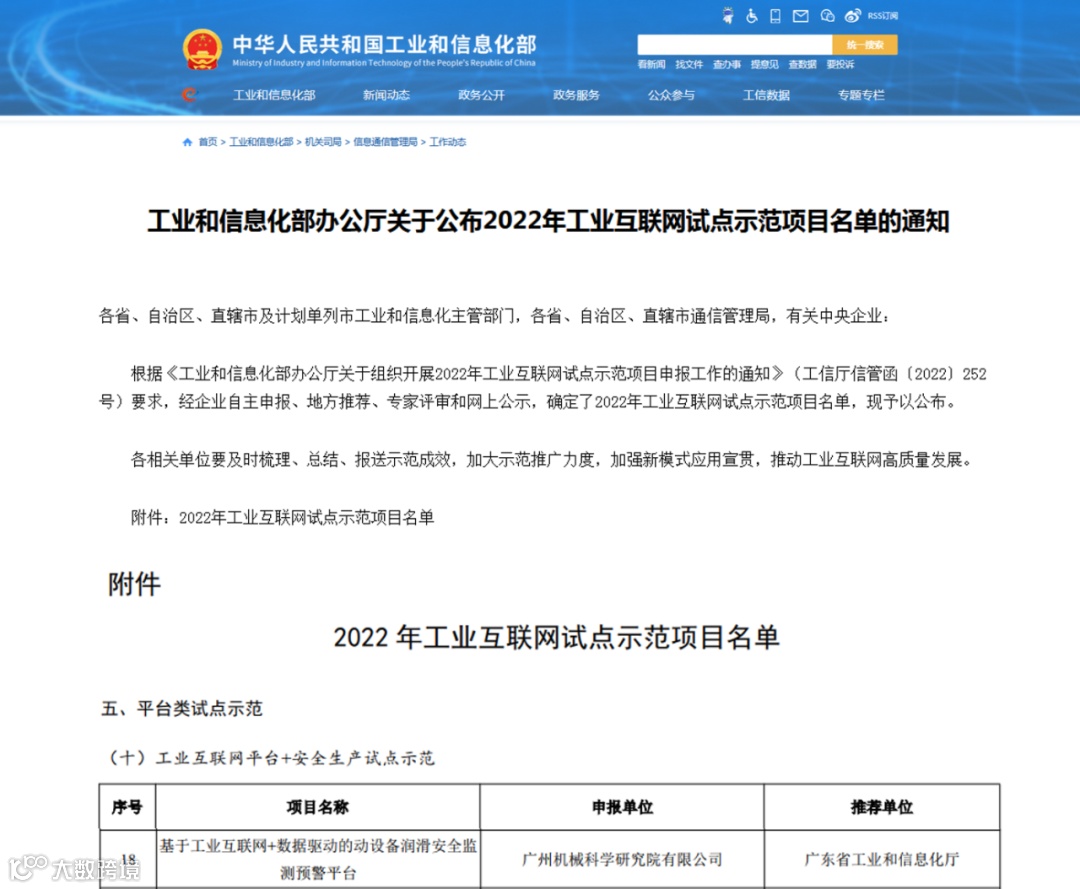Click 工业和信息化部 breadcrumb link
1080x889 pixels.
point(262,142)
